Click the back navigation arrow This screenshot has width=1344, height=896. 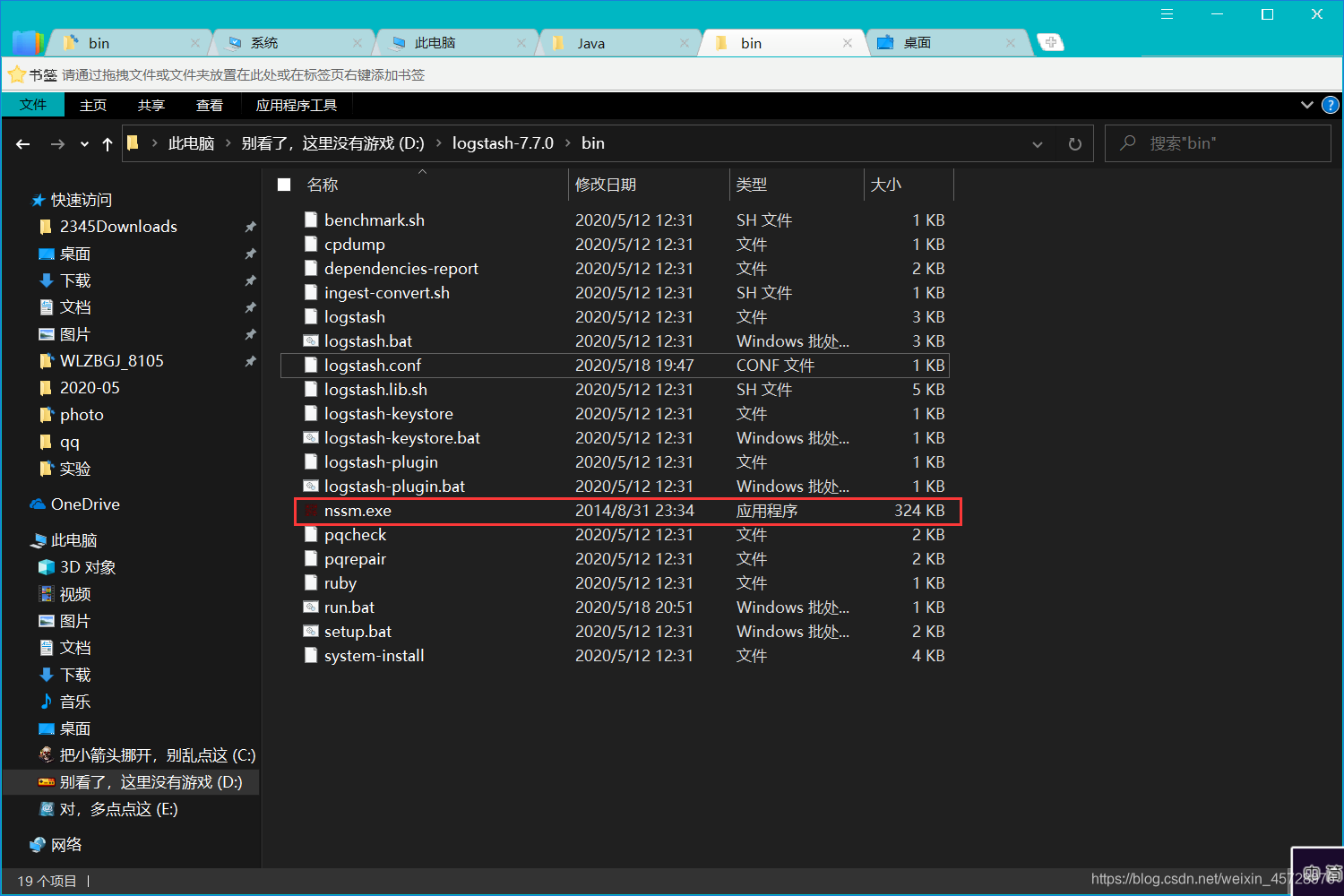point(22,143)
